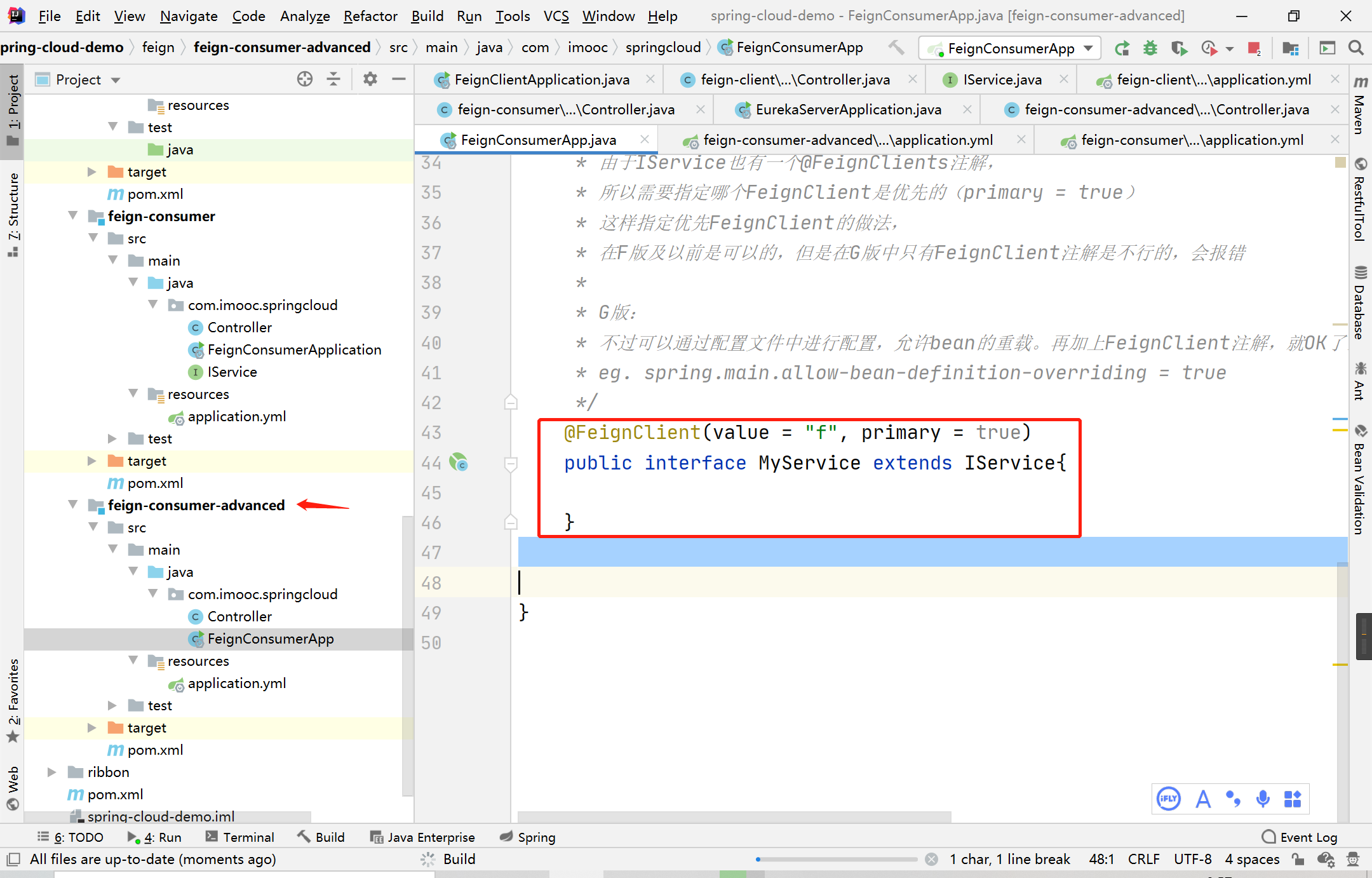Image resolution: width=1372 pixels, height=878 pixels.
Task: Open the Project Structure dialog icon
Action: (x=1290, y=48)
